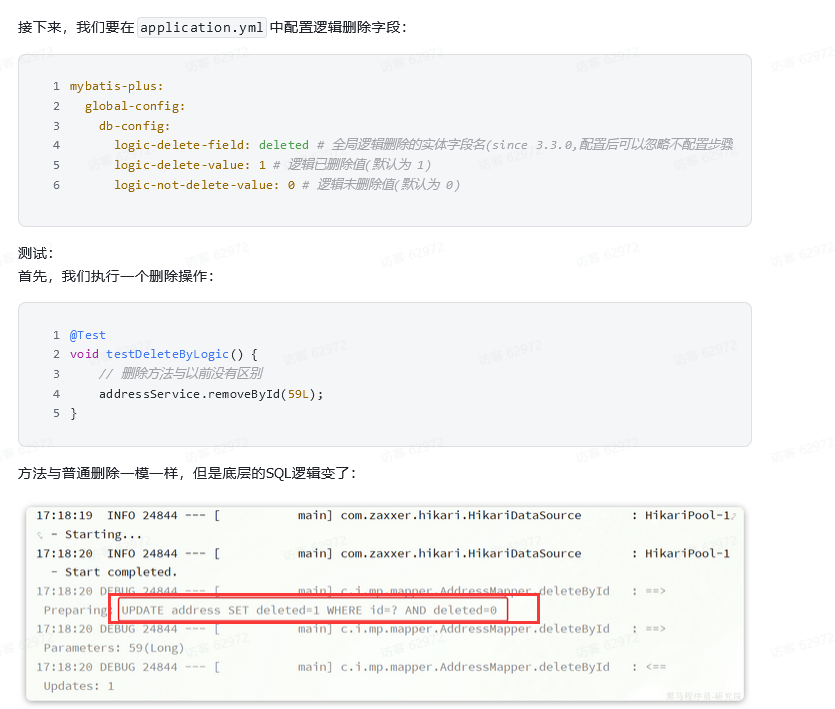
Task: Click the 'void testDeleteByLogic() {' line
Action: pyautogui.click(x=163, y=354)
